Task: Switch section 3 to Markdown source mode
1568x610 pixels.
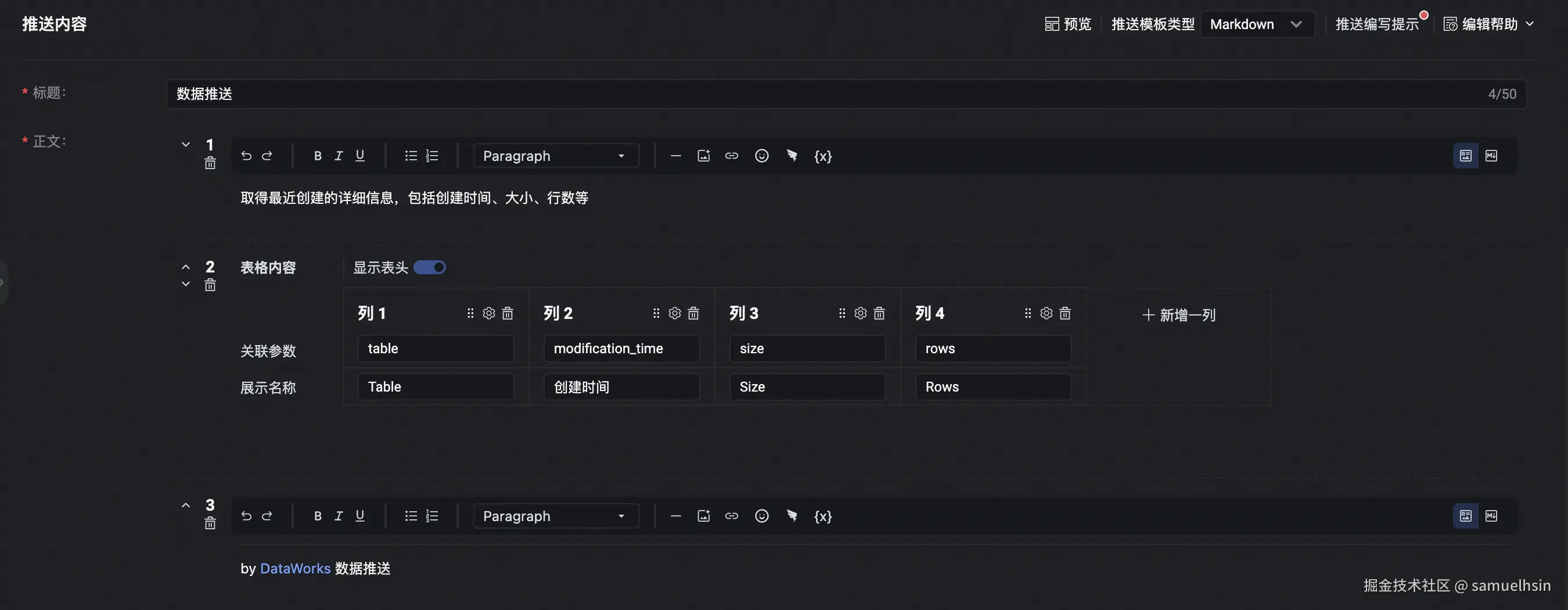Action: click(1491, 516)
